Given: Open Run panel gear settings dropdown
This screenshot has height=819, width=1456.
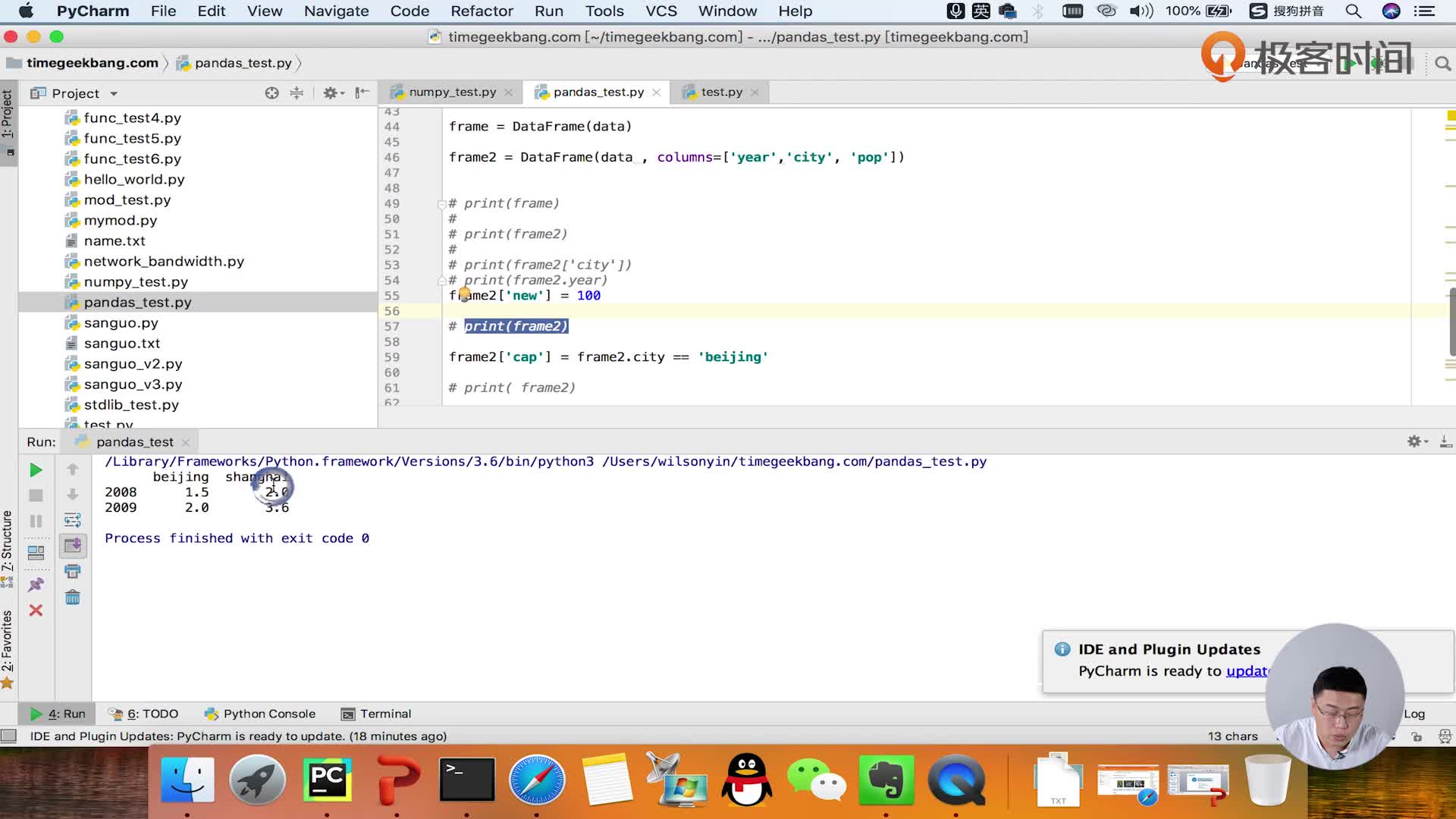Looking at the screenshot, I should pyautogui.click(x=1417, y=441).
